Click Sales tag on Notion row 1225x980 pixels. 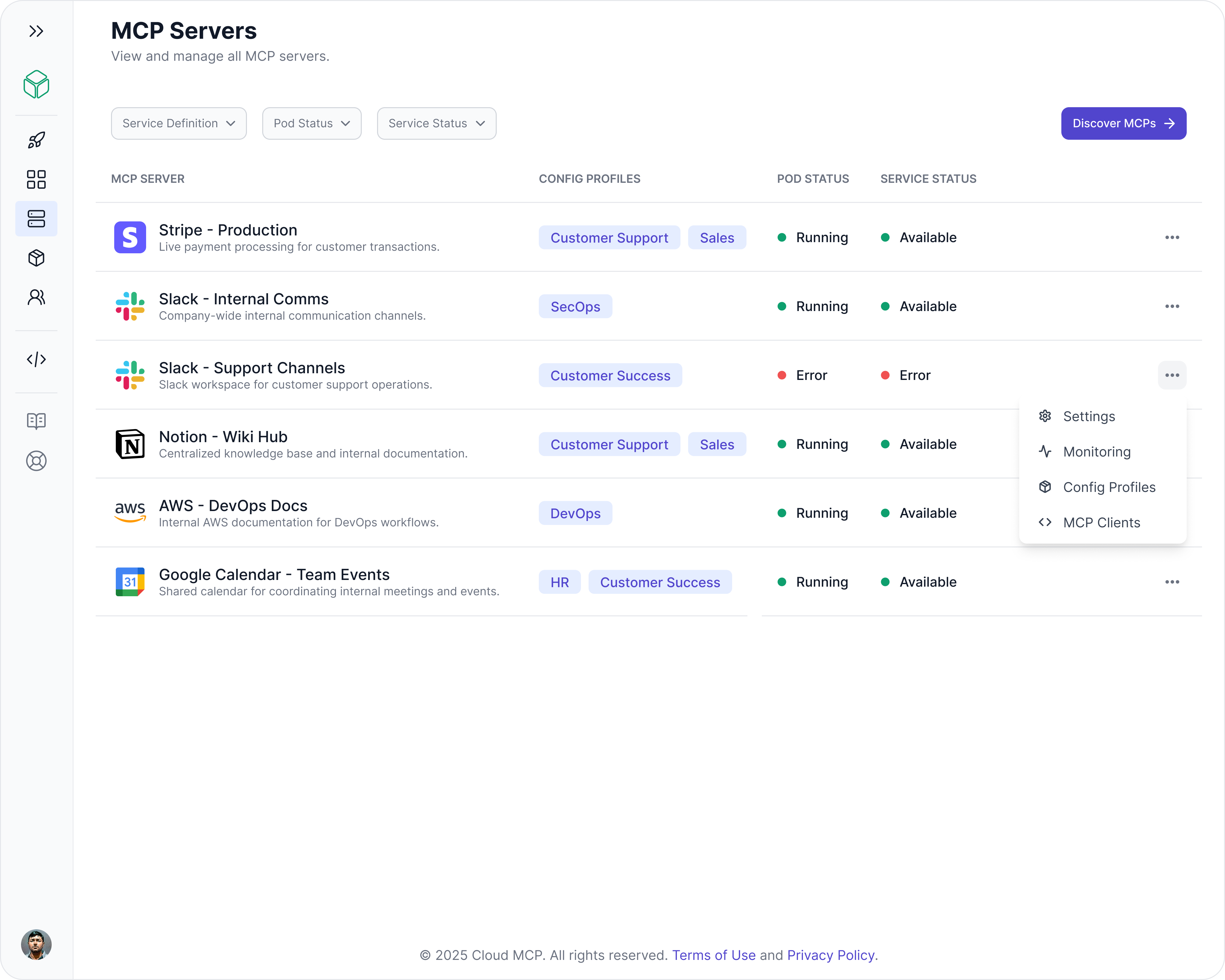(x=717, y=444)
